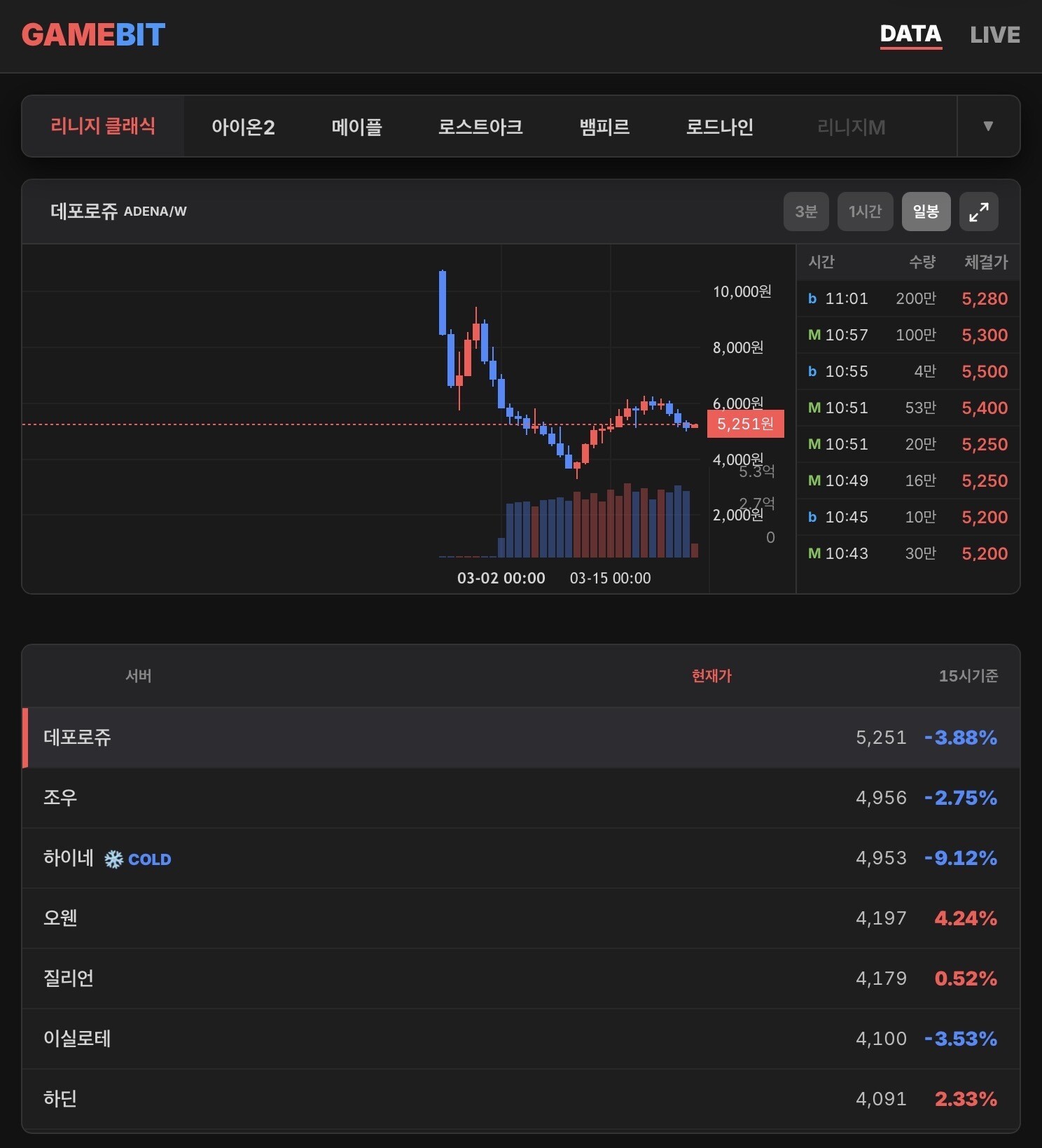Click the 11:01 trade entry for 5,280
The width and height of the screenshot is (1042, 1148).
click(x=908, y=299)
